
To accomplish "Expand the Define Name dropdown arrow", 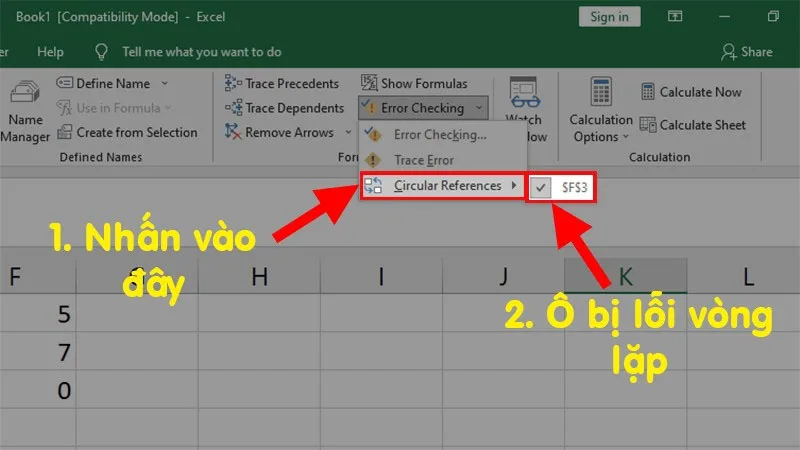I will 164,83.
